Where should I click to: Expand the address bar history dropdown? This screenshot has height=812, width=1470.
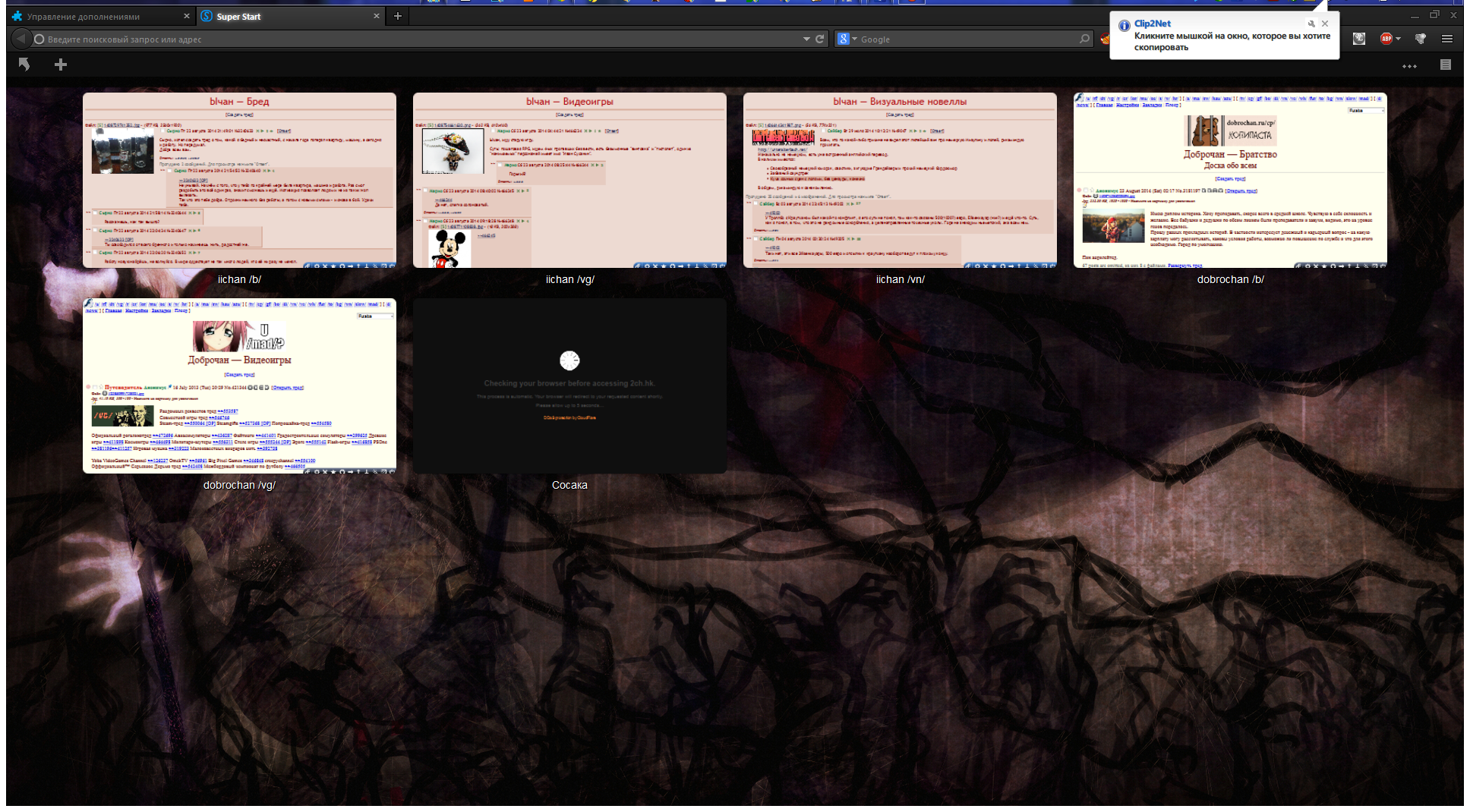pyautogui.click(x=806, y=39)
